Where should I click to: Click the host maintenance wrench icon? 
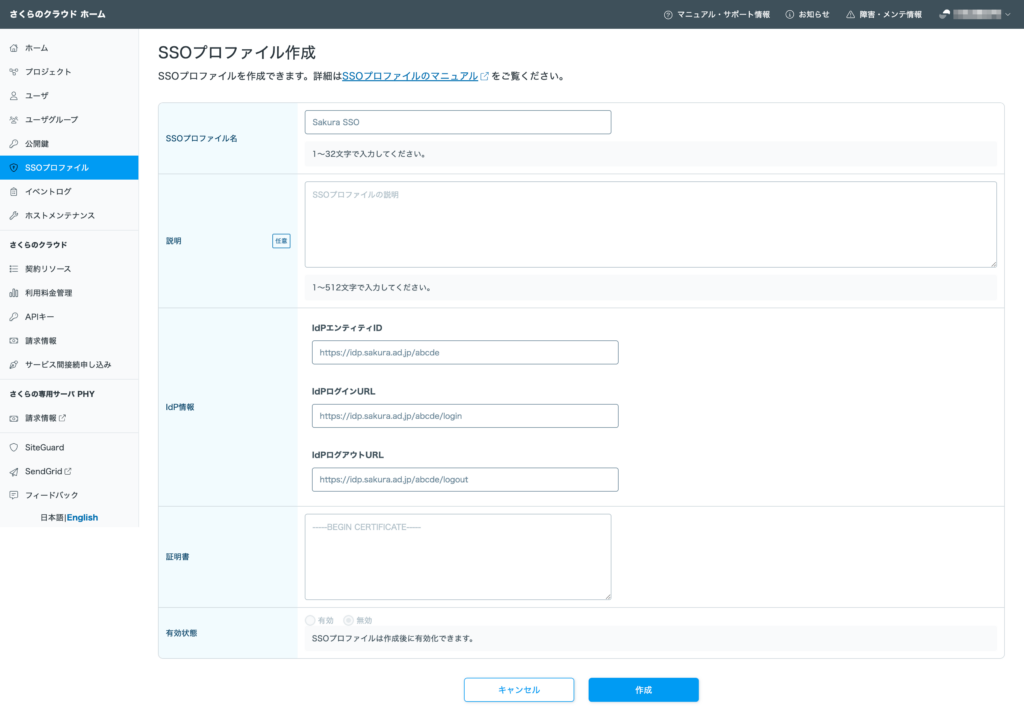pos(14,216)
